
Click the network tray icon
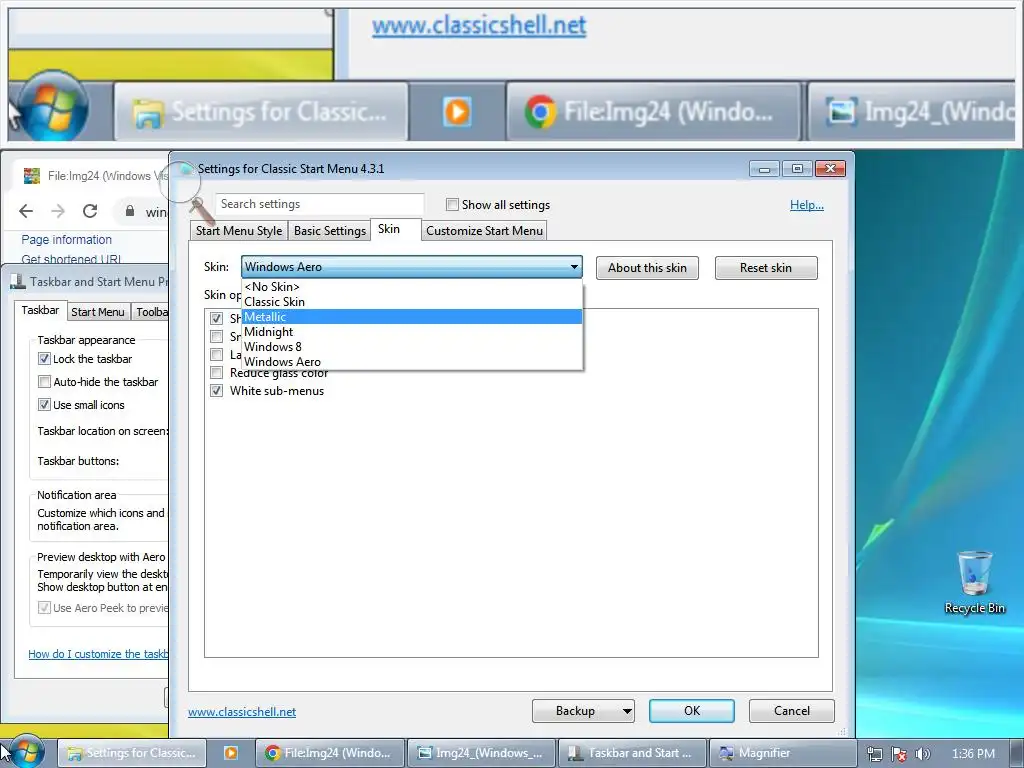[875, 754]
